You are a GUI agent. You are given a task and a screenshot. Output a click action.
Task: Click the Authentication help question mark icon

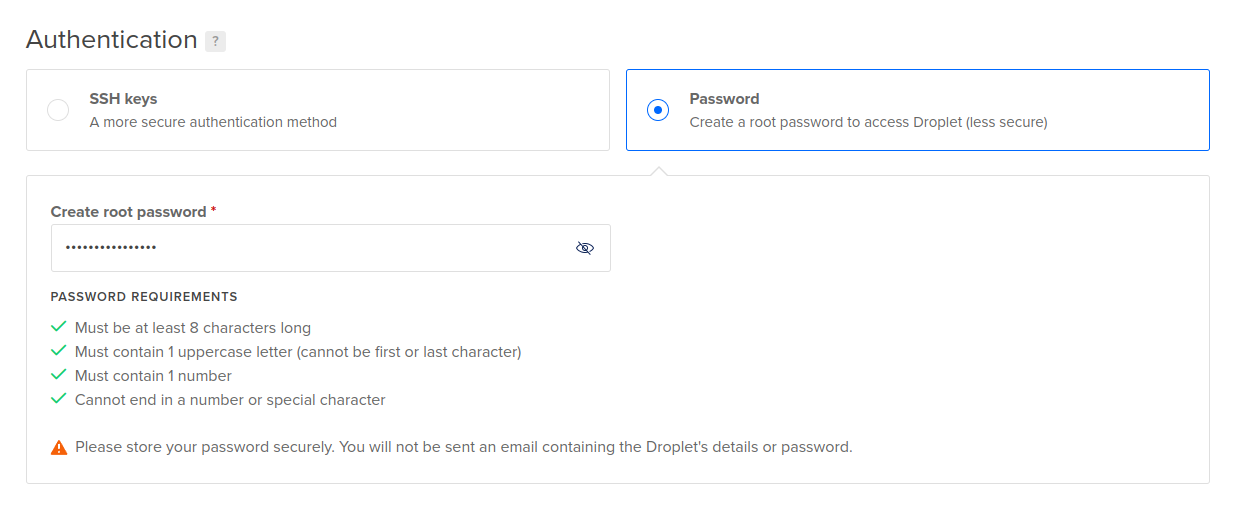tap(215, 41)
